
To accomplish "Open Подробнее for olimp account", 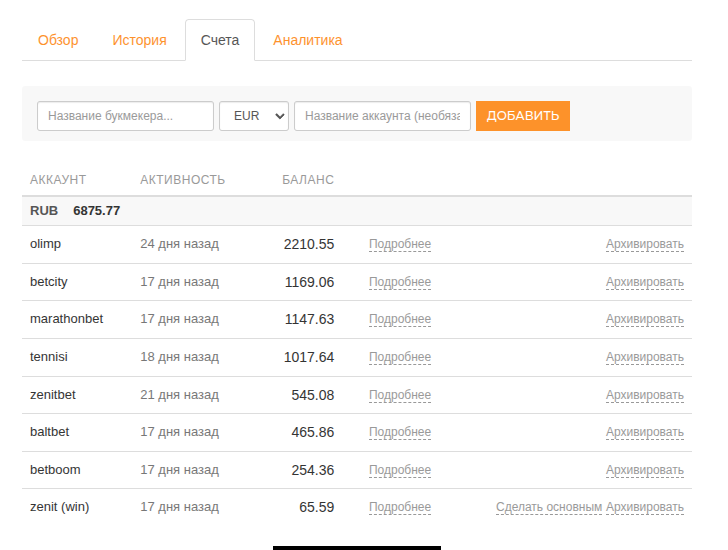I will click(x=400, y=244).
